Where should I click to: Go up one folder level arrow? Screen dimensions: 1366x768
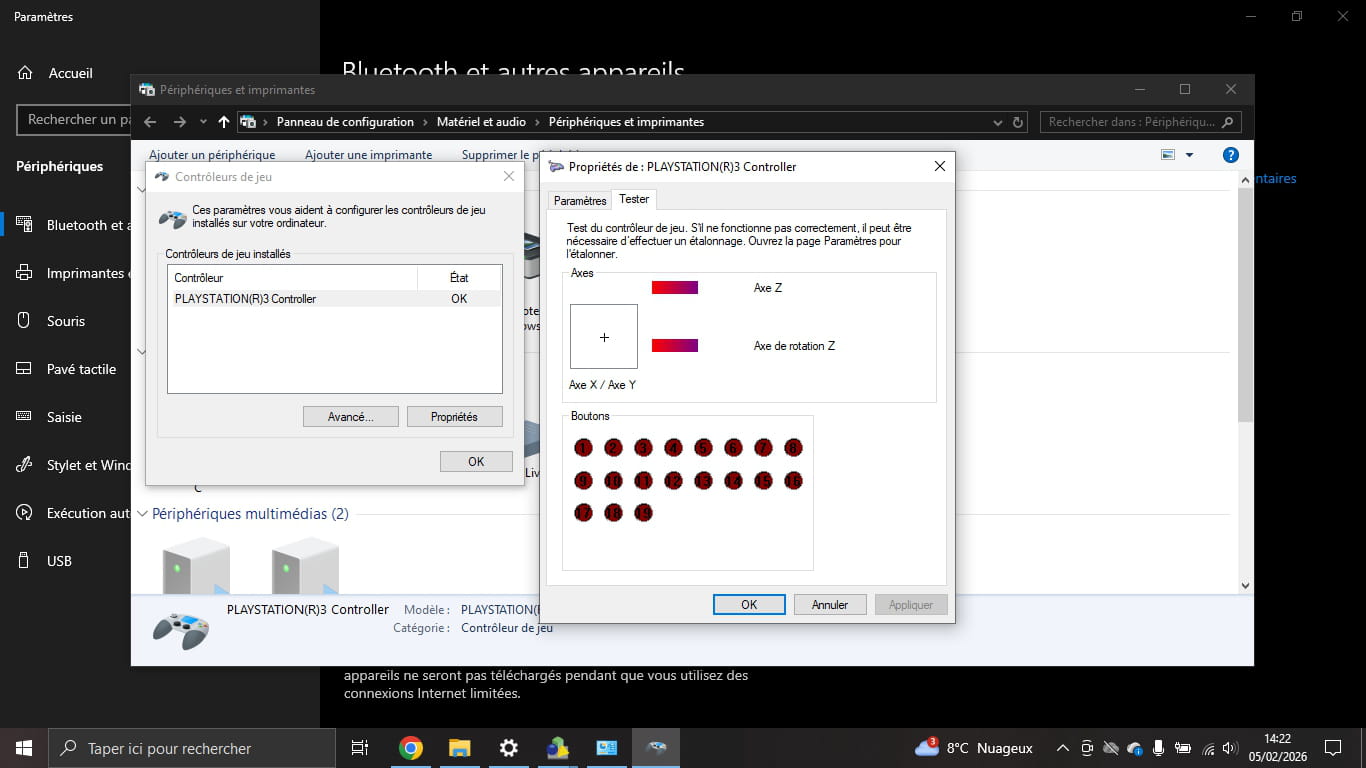(x=223, y=122)
